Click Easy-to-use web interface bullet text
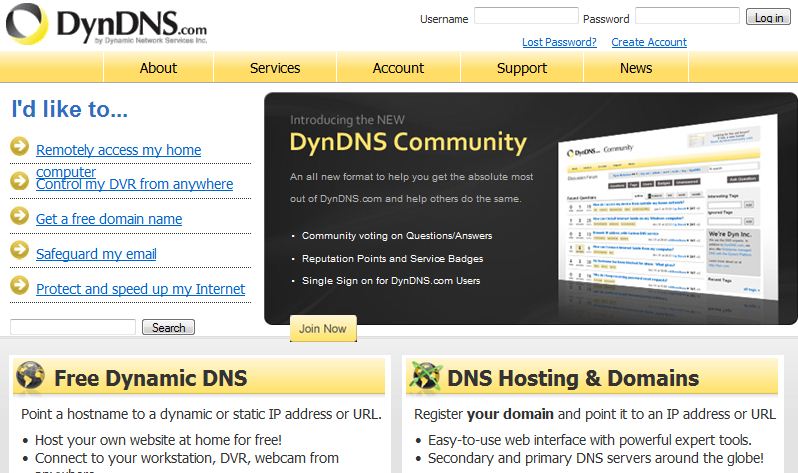The width and height of the screenshot is (798, 473). click(x=590, y=440)
